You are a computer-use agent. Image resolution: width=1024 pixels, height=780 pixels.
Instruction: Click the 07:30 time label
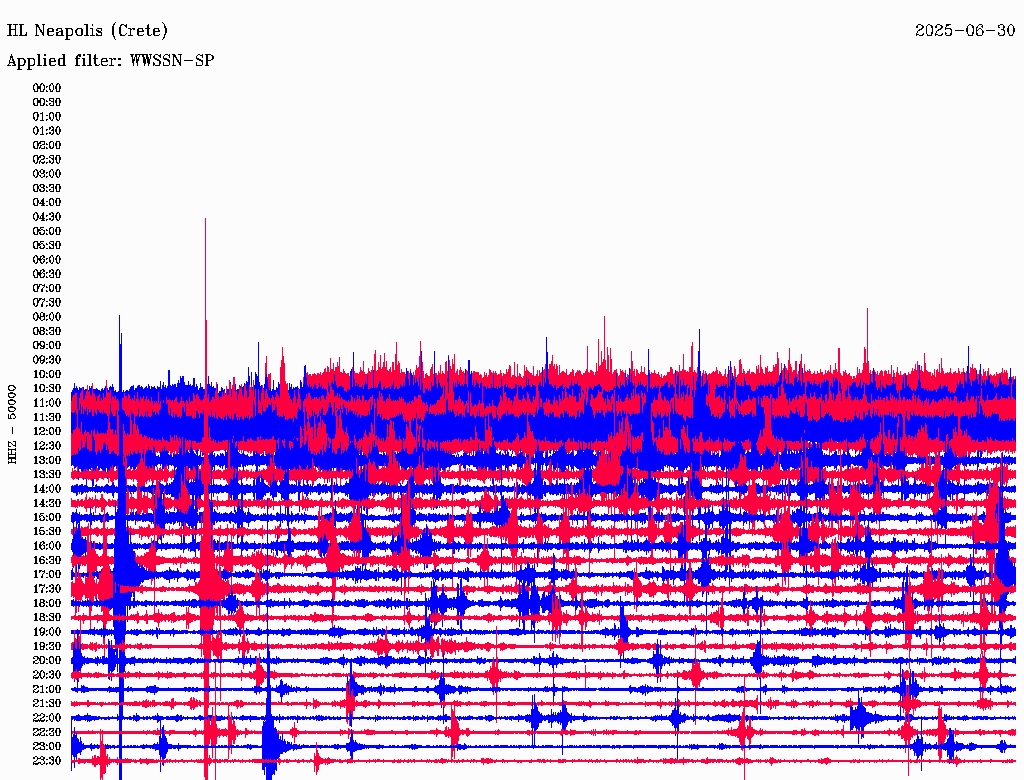(47, 302)
